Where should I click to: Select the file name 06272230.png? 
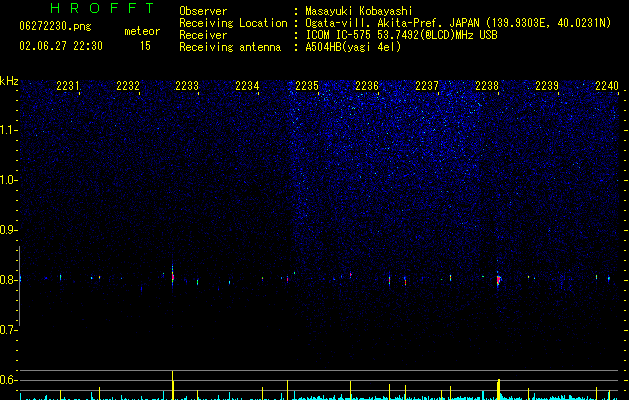click(x=55, y=26)
